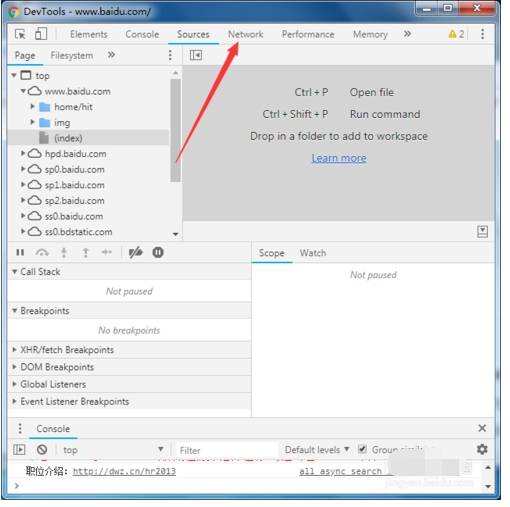Expand sp0.baidu.com domain
The image size is (510, 507).
click(x=23, y=169)
